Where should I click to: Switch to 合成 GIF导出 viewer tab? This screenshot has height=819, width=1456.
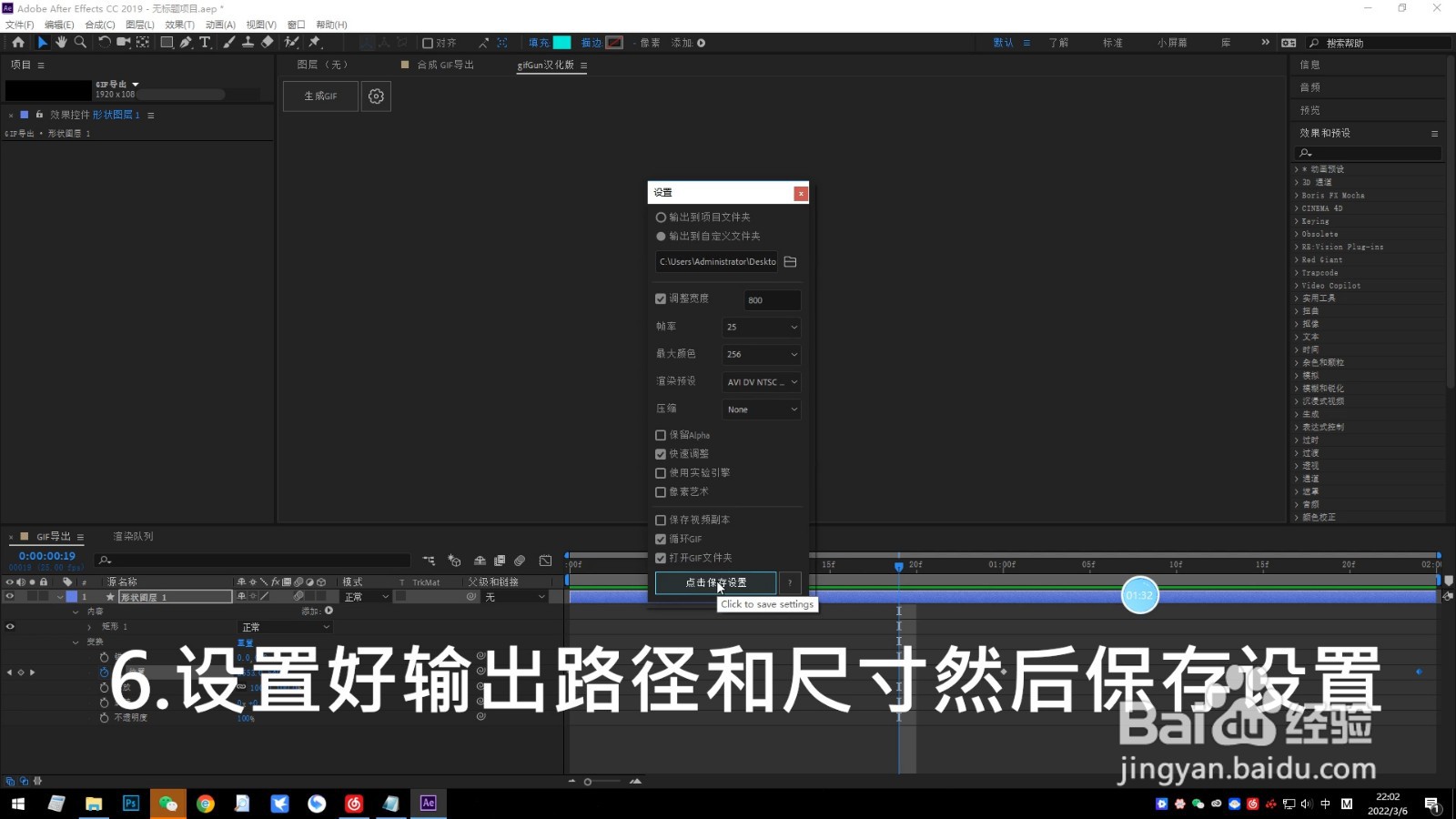point(445,65)
